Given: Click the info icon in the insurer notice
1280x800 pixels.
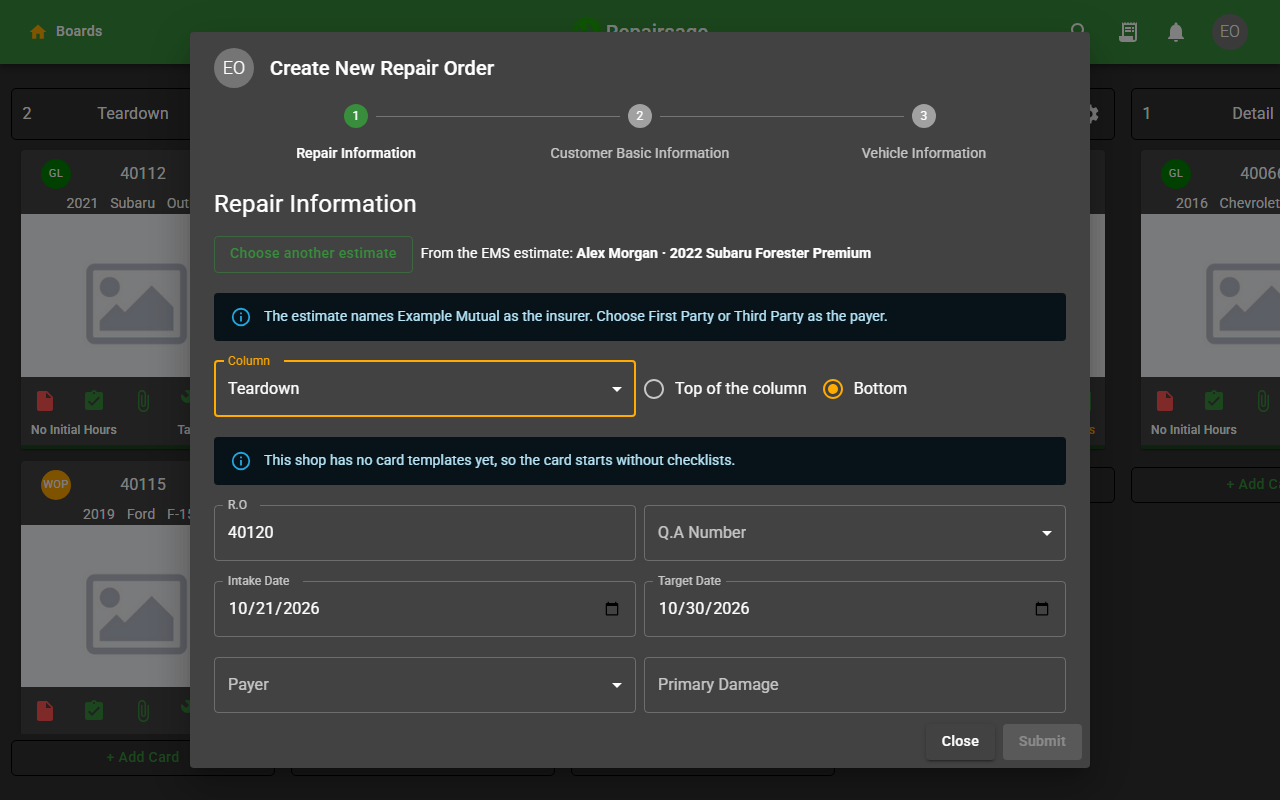Looking at the screenshot, I should click(241, 317).
